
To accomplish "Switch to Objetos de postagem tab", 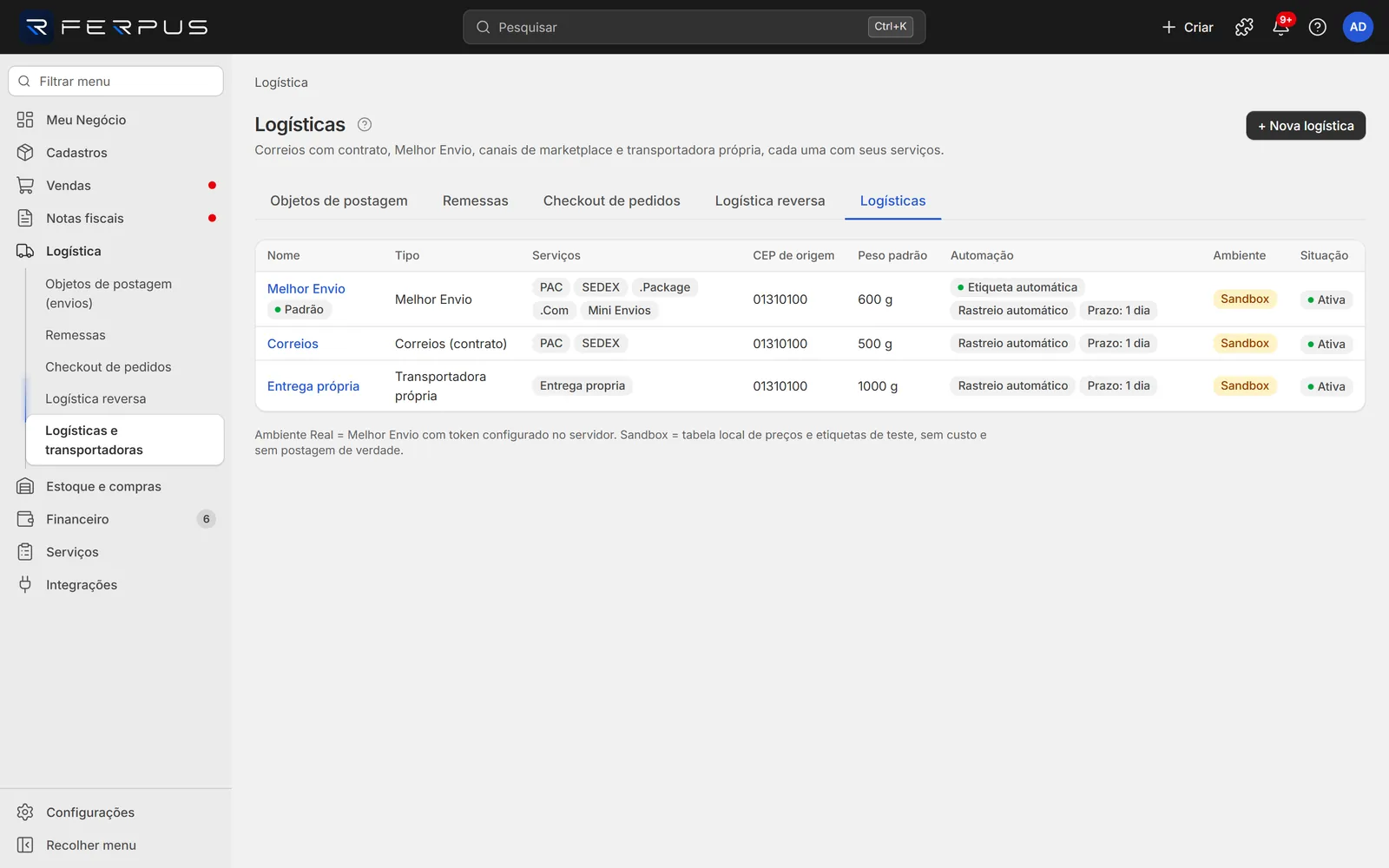I will coord(339,201).
